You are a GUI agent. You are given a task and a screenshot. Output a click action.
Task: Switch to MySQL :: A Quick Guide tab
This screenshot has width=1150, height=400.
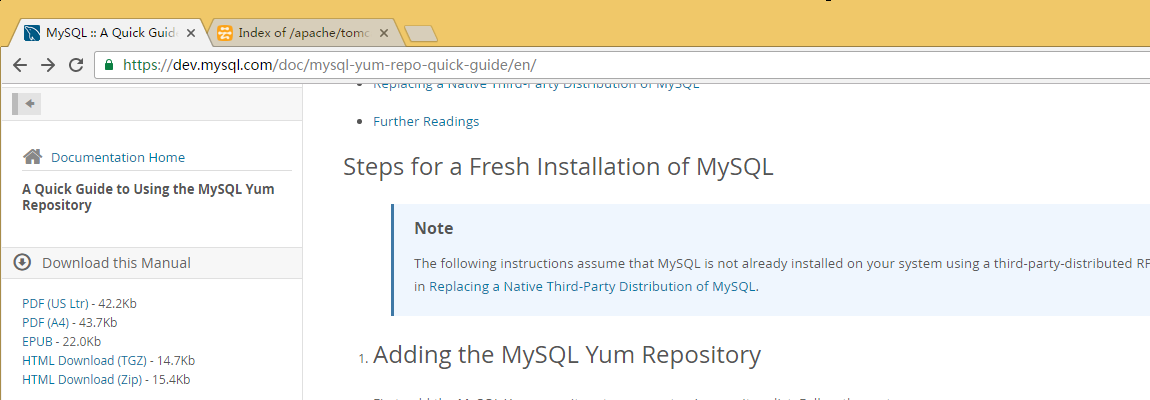[x=109, y=33]
